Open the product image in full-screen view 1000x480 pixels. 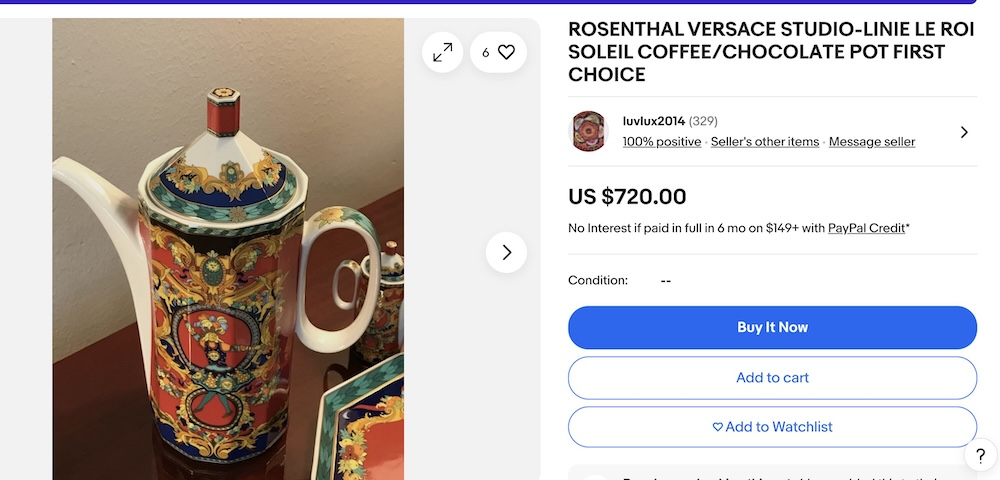pos(442,53)
